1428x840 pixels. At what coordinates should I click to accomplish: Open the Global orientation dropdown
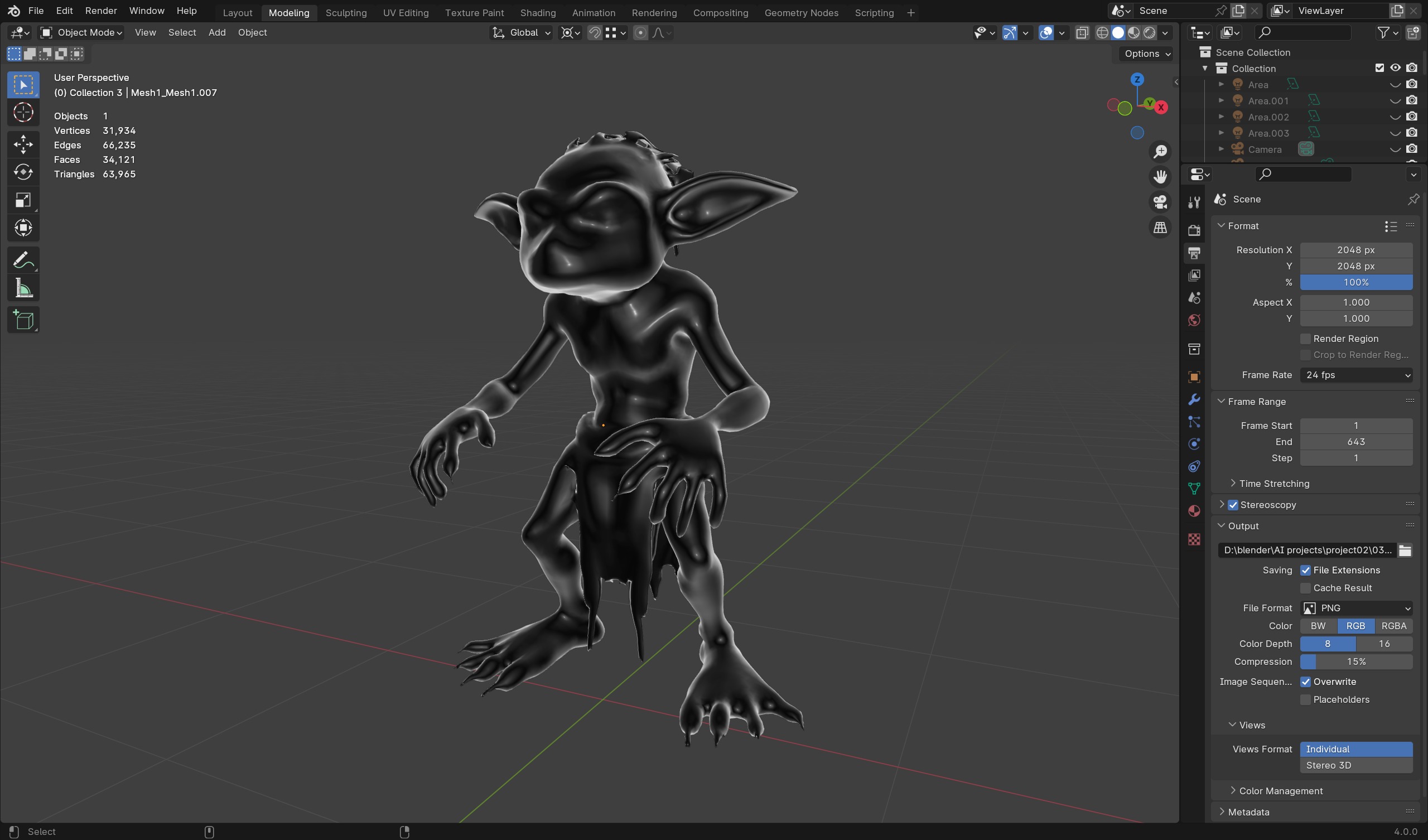pyautogui.click(x=522, y=33)
